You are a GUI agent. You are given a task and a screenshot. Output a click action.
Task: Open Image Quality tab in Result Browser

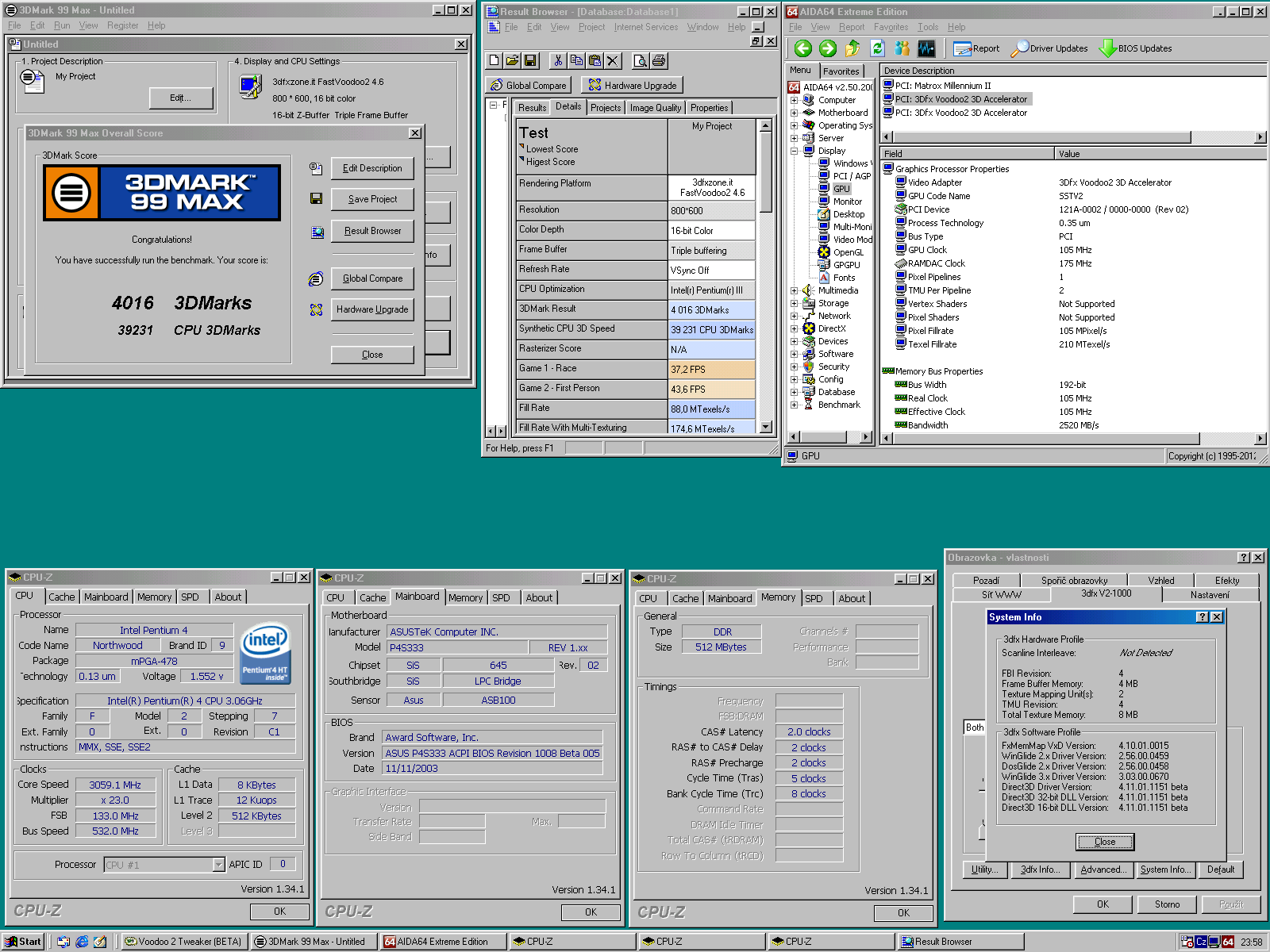(x=655, y=108)
